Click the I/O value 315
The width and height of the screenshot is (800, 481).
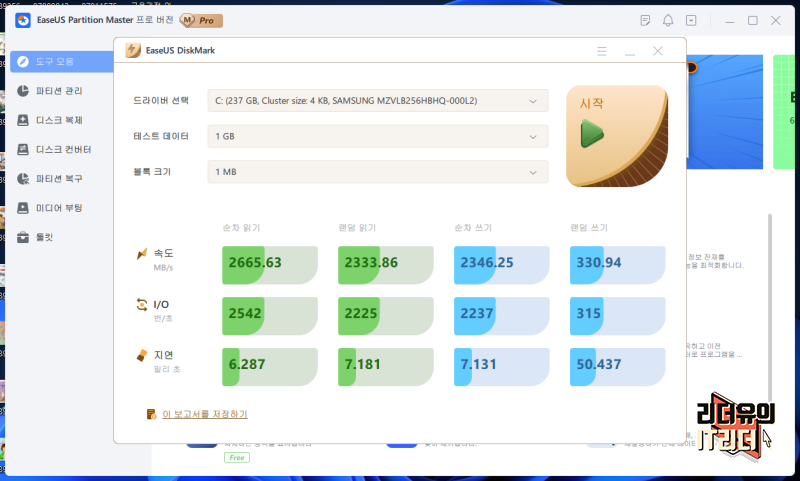588,313
